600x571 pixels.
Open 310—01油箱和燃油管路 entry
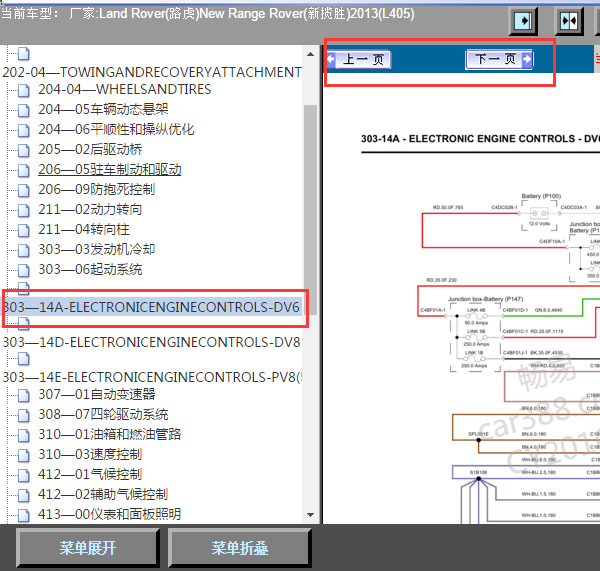(109, 434)
